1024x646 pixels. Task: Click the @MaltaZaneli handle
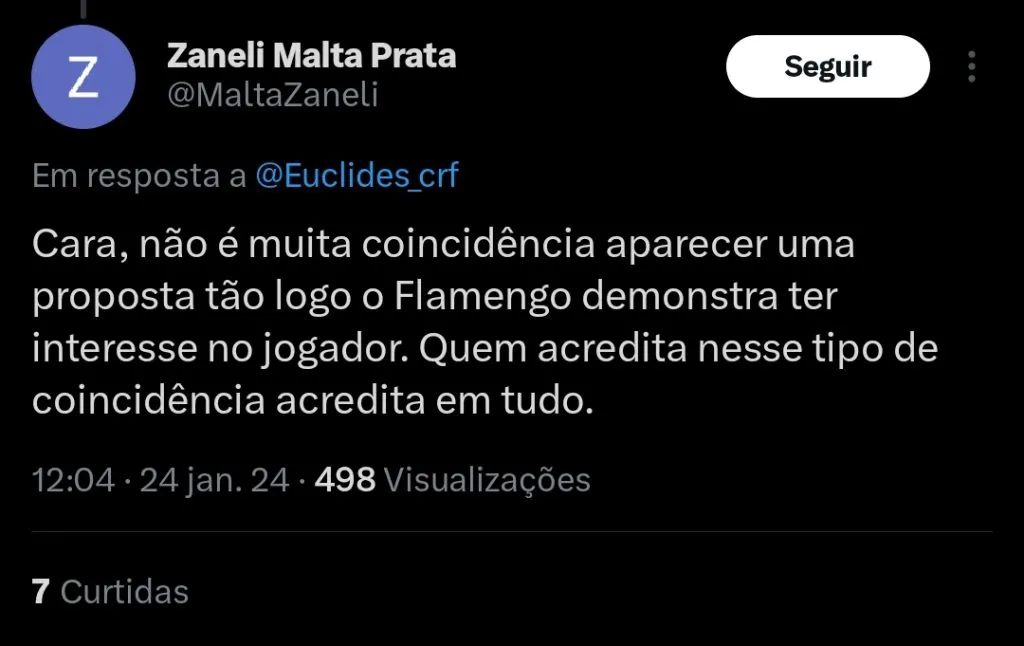(x=272, y=95)
